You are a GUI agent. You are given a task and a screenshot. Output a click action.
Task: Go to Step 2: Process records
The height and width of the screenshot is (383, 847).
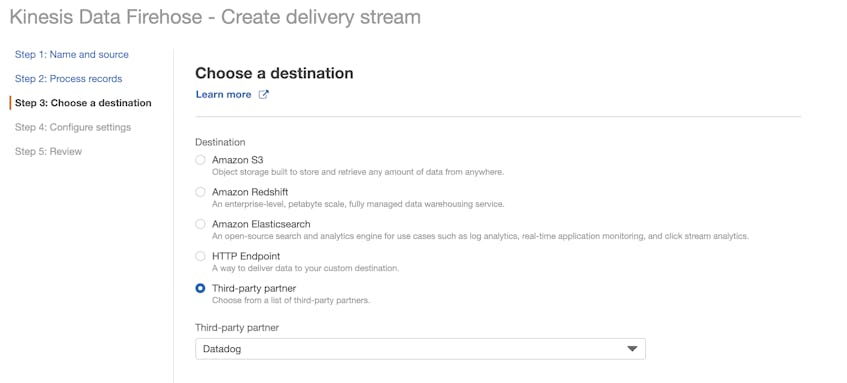click(x=69, y=79)
